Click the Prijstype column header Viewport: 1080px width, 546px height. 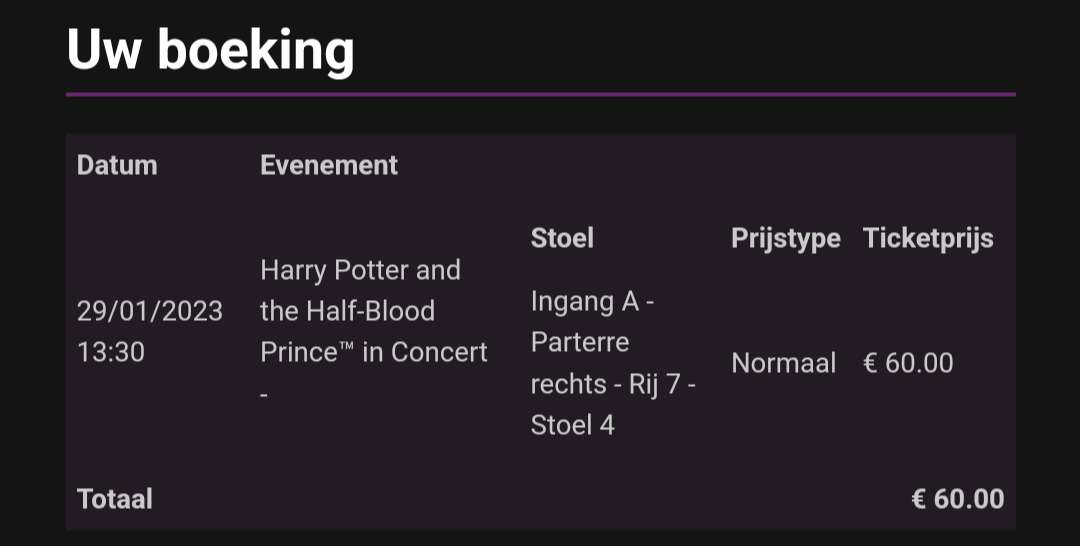(x=786, y=239)
